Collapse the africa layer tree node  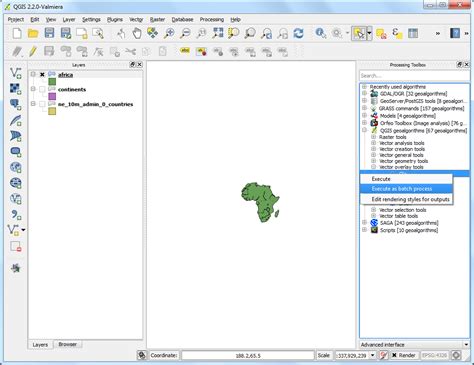coord(33,74)
